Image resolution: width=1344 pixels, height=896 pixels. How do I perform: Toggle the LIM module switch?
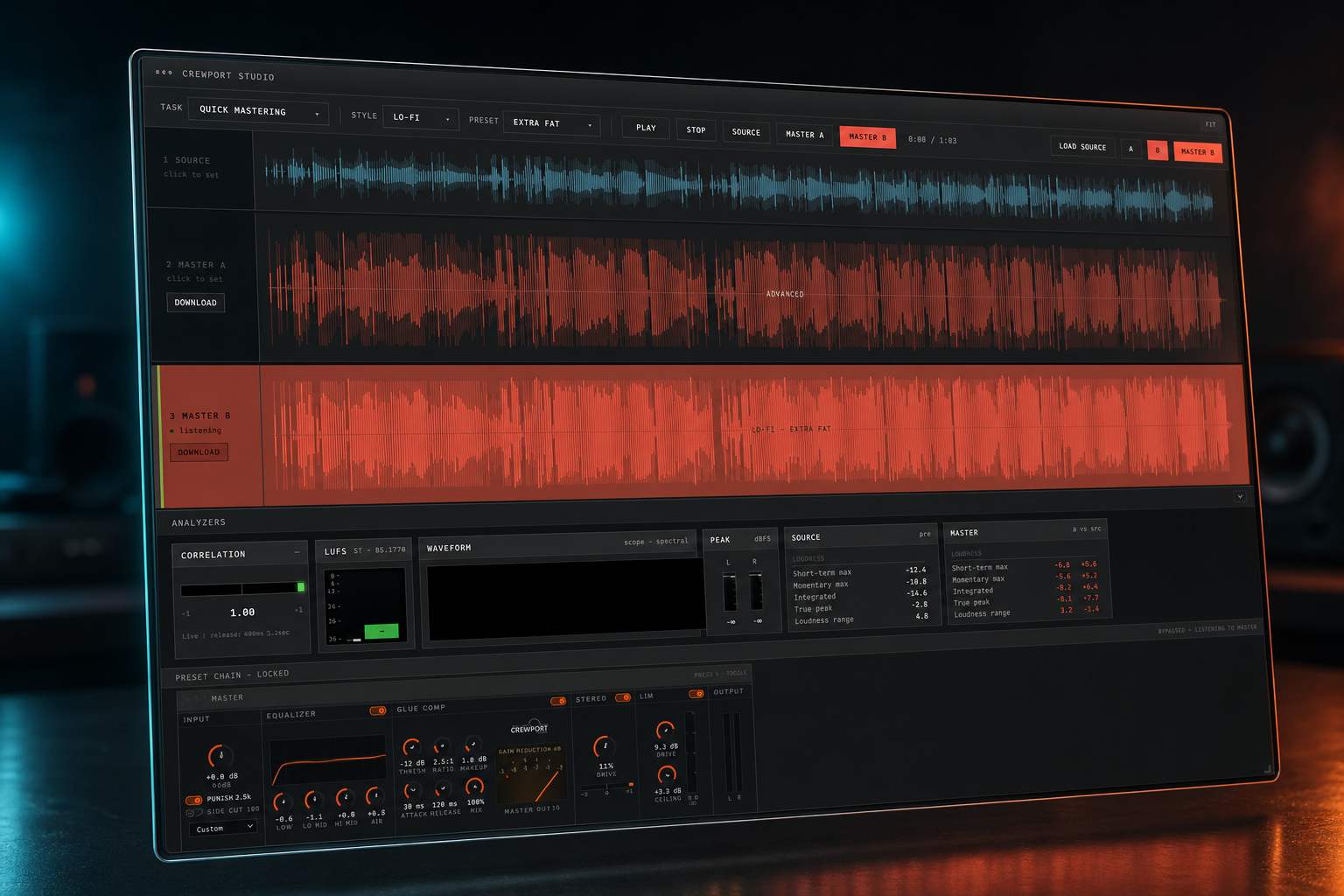696,694
